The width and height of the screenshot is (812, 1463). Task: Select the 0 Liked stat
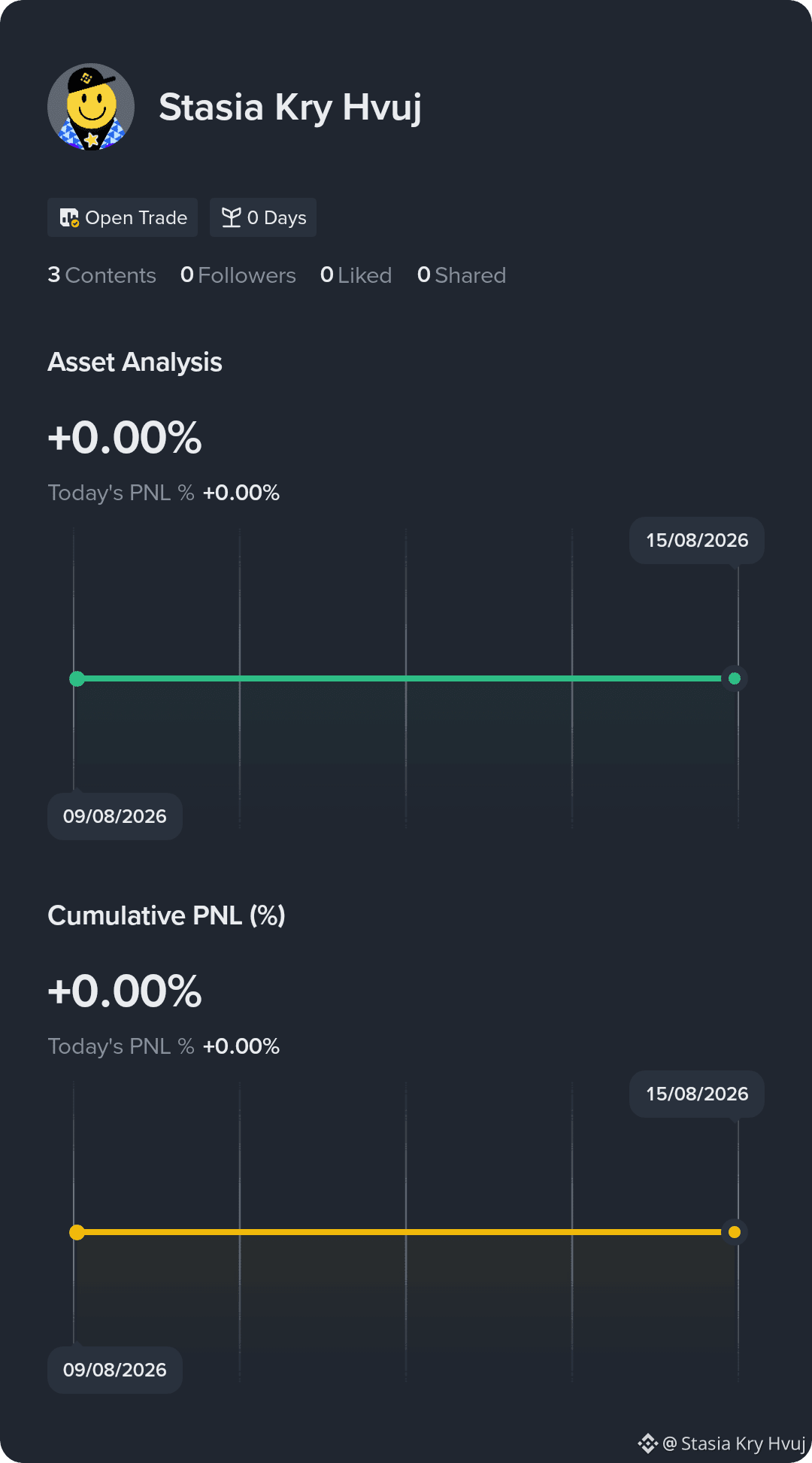pyautogui.click(x=356, y=275)
